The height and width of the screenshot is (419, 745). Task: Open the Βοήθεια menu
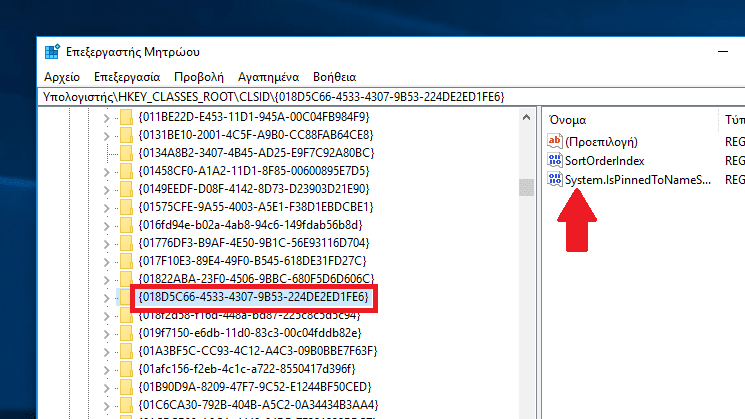coord(334,77)
